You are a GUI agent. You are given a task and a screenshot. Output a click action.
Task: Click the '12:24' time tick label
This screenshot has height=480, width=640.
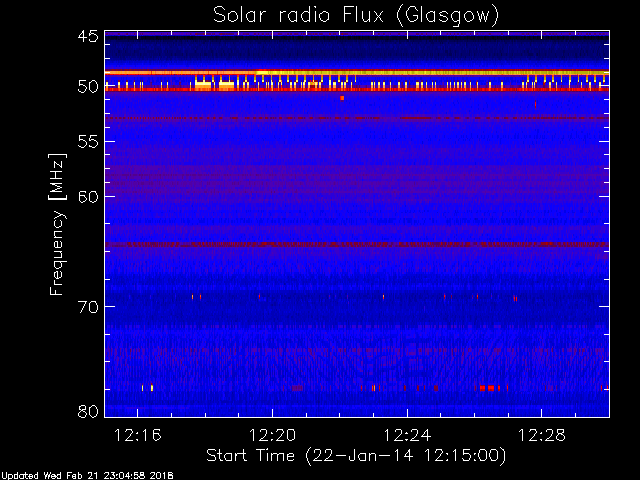[407, 436]
